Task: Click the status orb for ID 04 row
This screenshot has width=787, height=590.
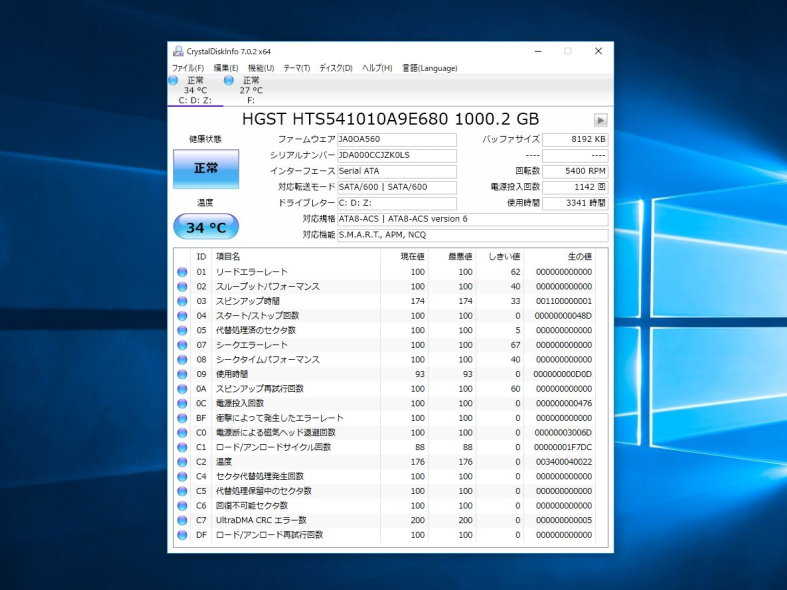Action: tap(182, 316)
